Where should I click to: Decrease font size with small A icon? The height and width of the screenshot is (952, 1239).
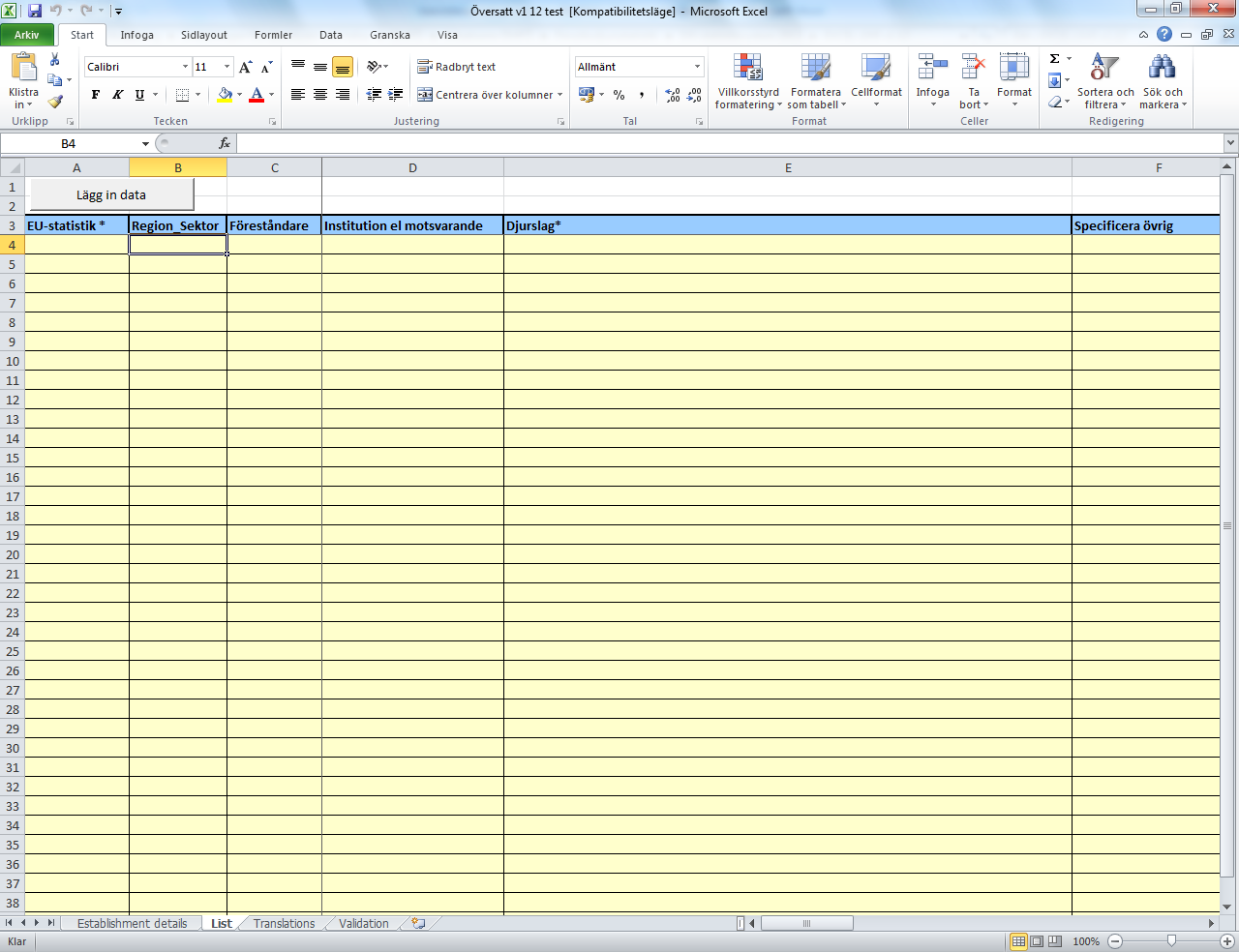(x=266, y=67)
